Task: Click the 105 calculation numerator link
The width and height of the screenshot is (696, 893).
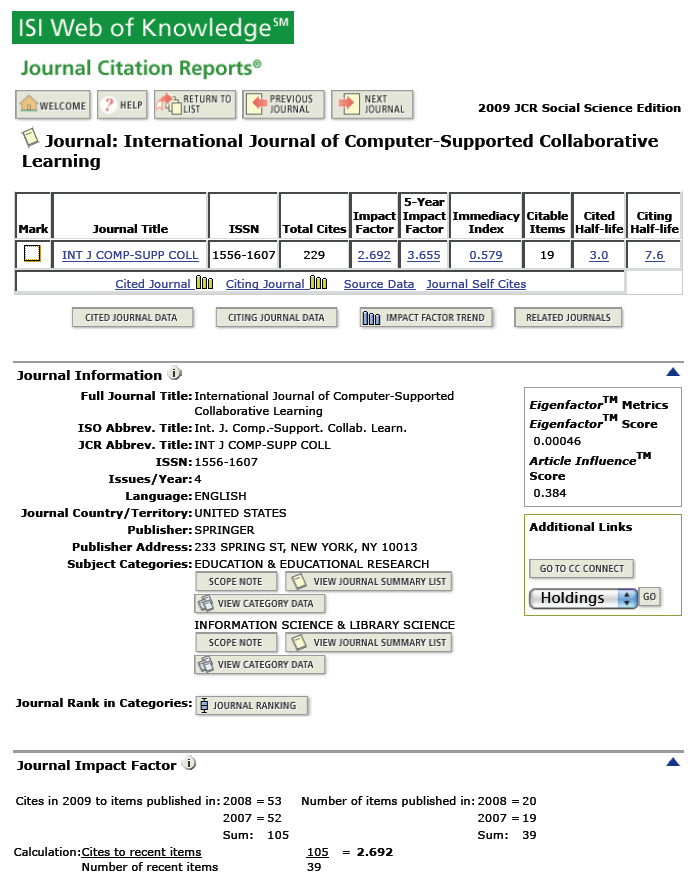Action: click(x=317, y=852)
